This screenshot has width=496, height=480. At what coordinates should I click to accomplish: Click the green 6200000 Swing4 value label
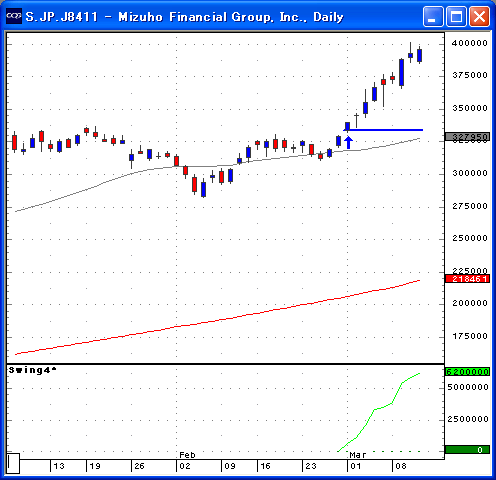pyautogui.click(x=467, y=372)
